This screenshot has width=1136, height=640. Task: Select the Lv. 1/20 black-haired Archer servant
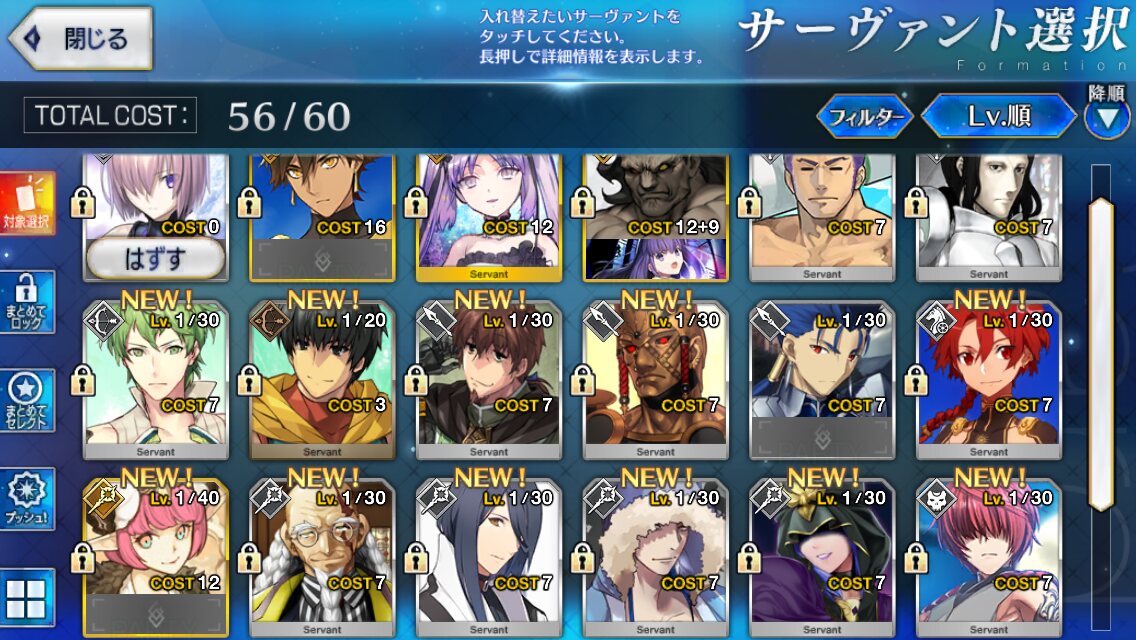pos(322,381)
